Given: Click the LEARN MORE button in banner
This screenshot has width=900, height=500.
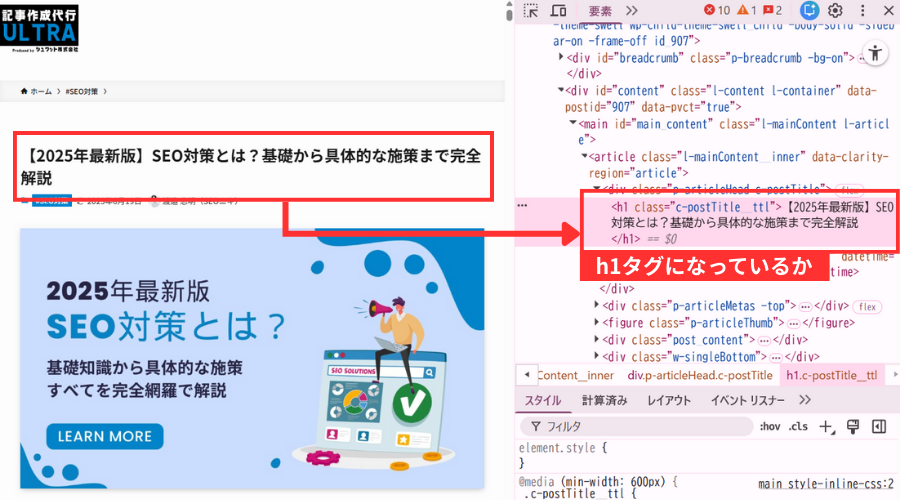Looking at the screenshot, I should click(x=105, y=436).
